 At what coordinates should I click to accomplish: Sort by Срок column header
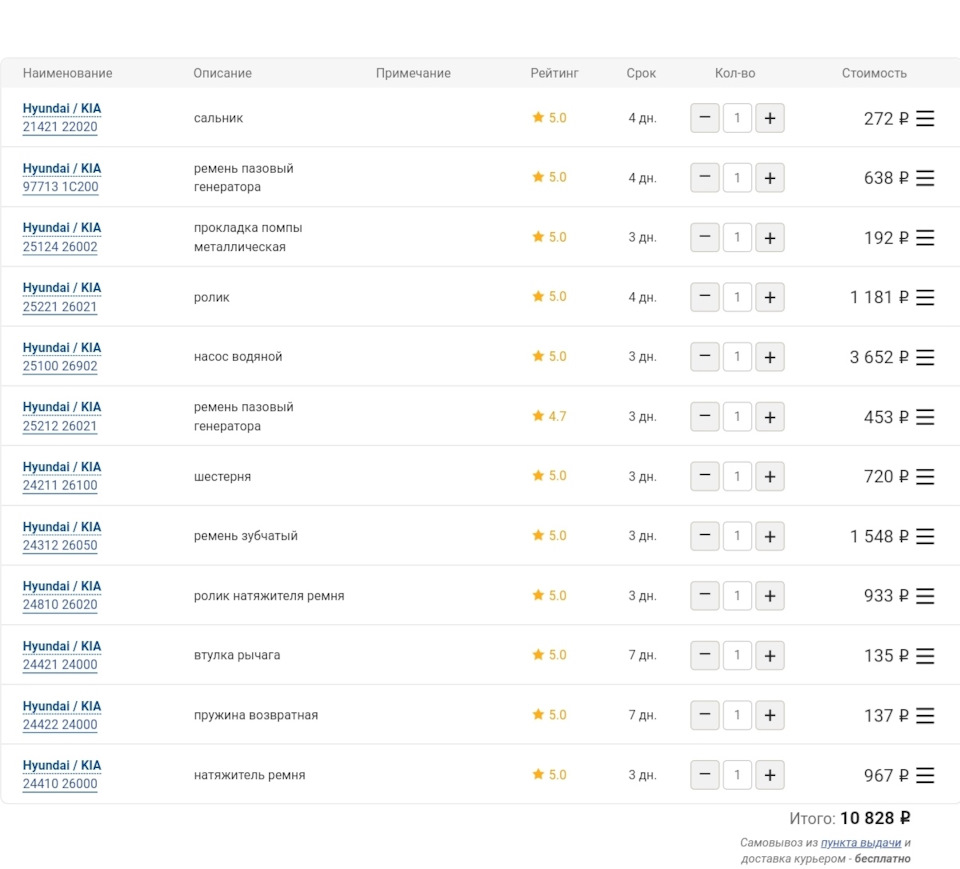[x=641, y=73]
